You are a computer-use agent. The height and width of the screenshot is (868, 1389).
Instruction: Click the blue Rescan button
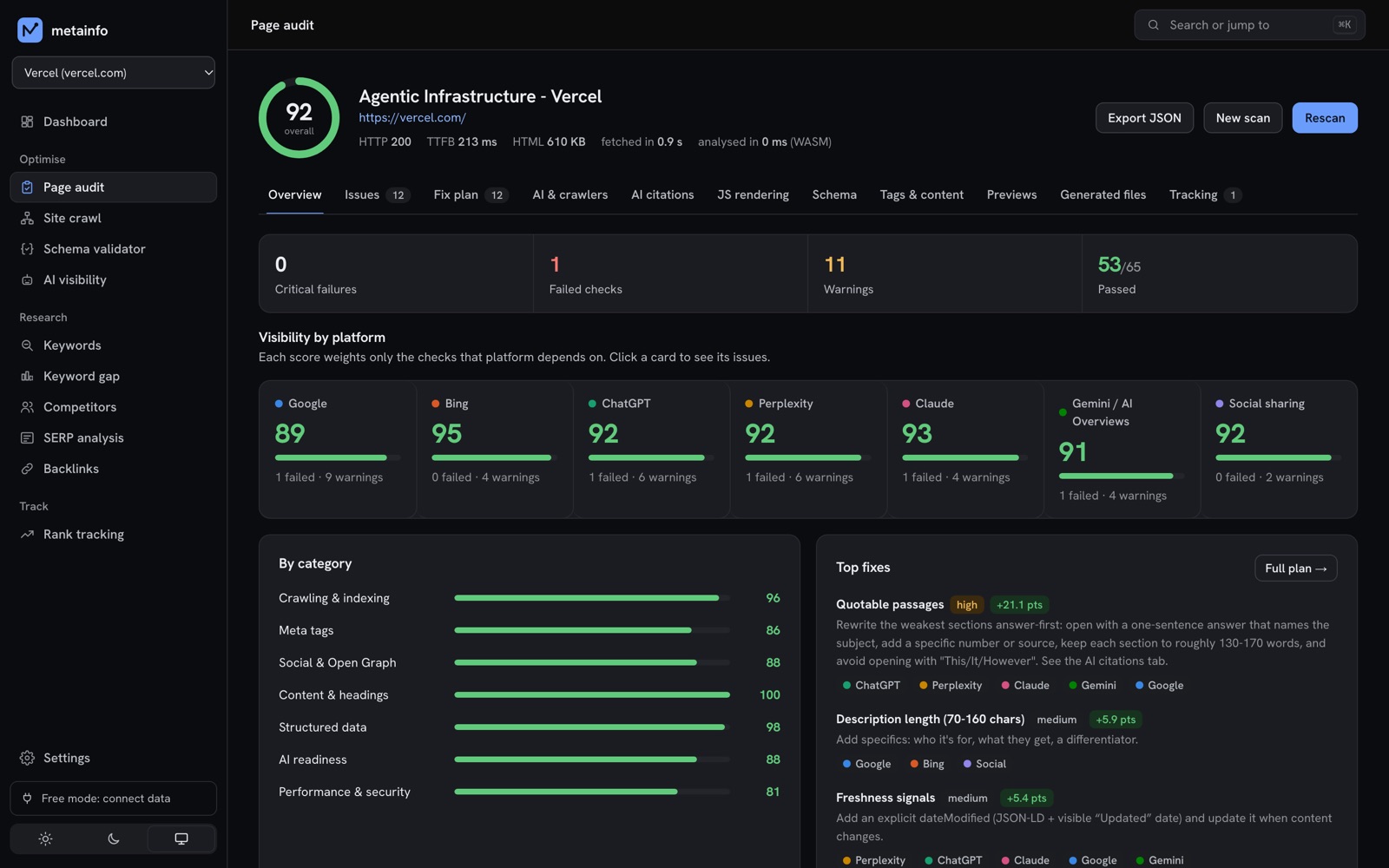pyautogui.click(x=1324, y=118)
